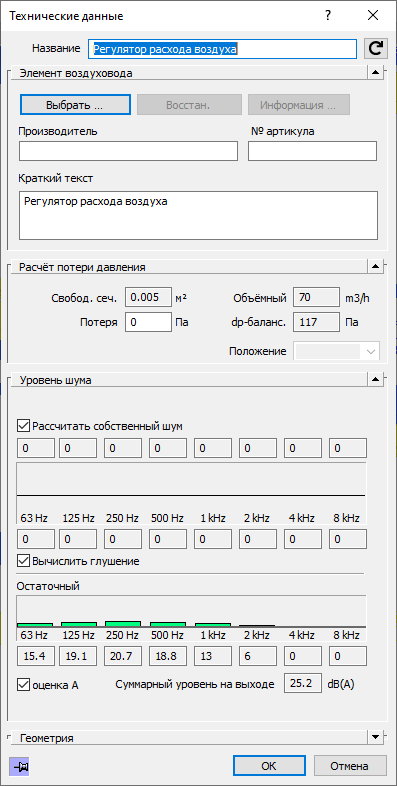Click the green 63 Hz bar in Остаточный chart
Viewport: 397px width, 786px height.
[x=35, y=625]
